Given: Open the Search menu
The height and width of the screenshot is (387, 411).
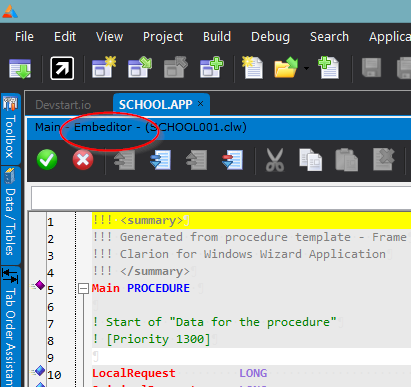Looking at the screenshot, I should (329, 37).
